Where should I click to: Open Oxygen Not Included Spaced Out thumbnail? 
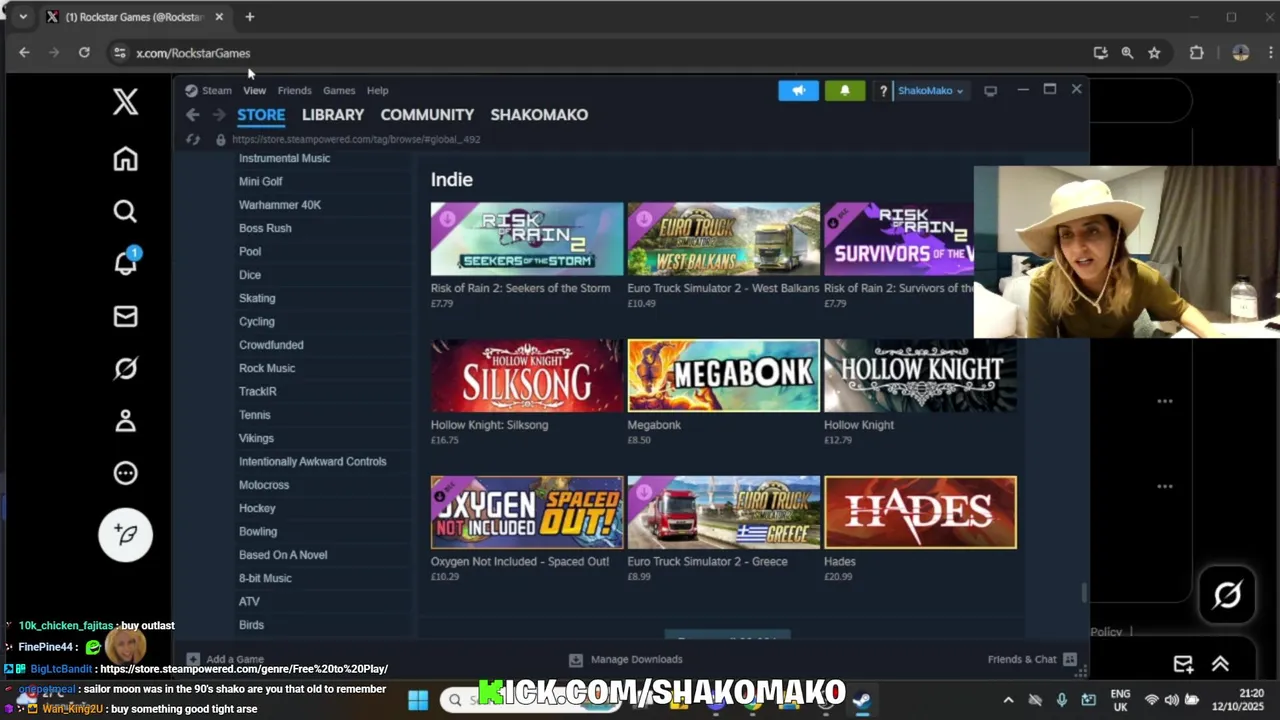pos(527,513)
